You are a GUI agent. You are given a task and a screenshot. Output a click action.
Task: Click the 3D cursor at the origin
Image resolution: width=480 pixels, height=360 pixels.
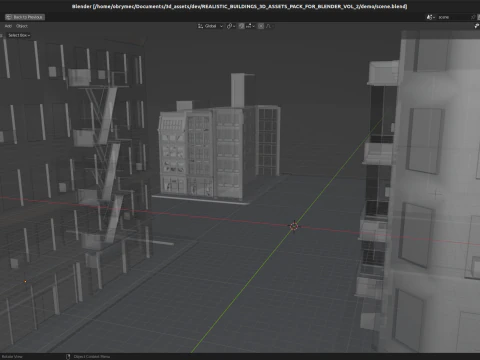coord(294,226)
